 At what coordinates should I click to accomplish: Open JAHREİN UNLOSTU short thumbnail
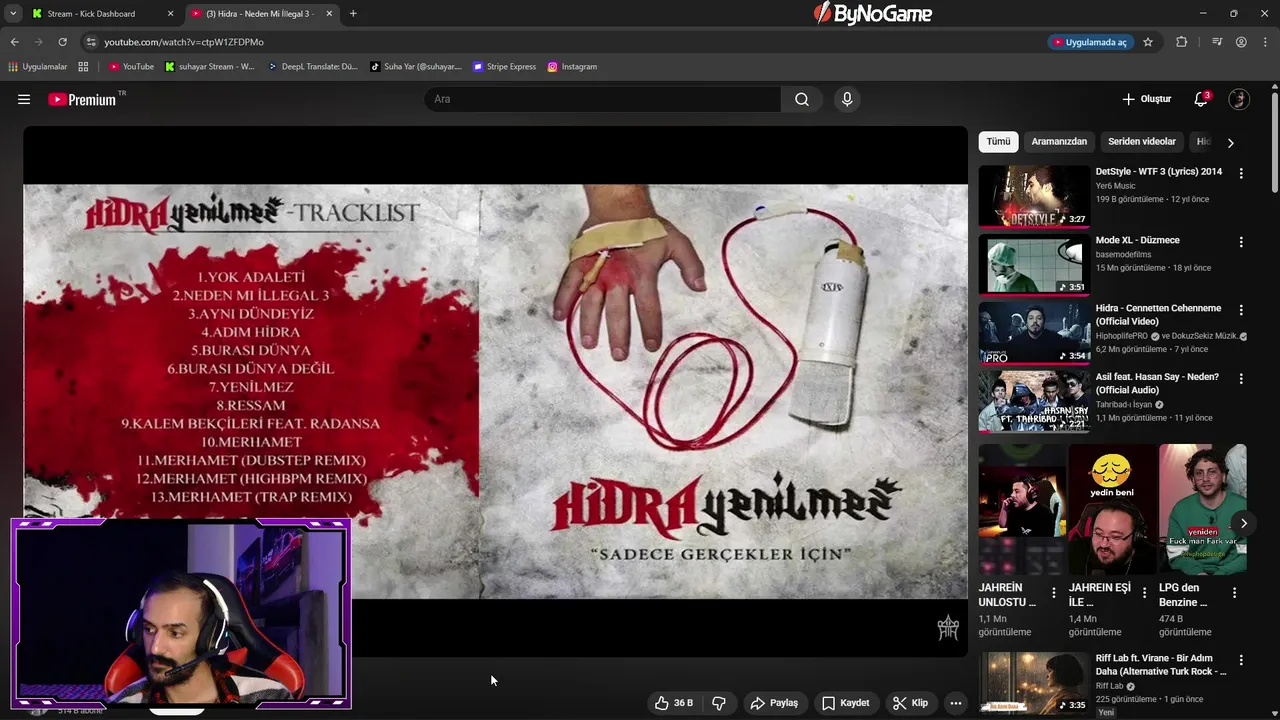click(1021, 509)
